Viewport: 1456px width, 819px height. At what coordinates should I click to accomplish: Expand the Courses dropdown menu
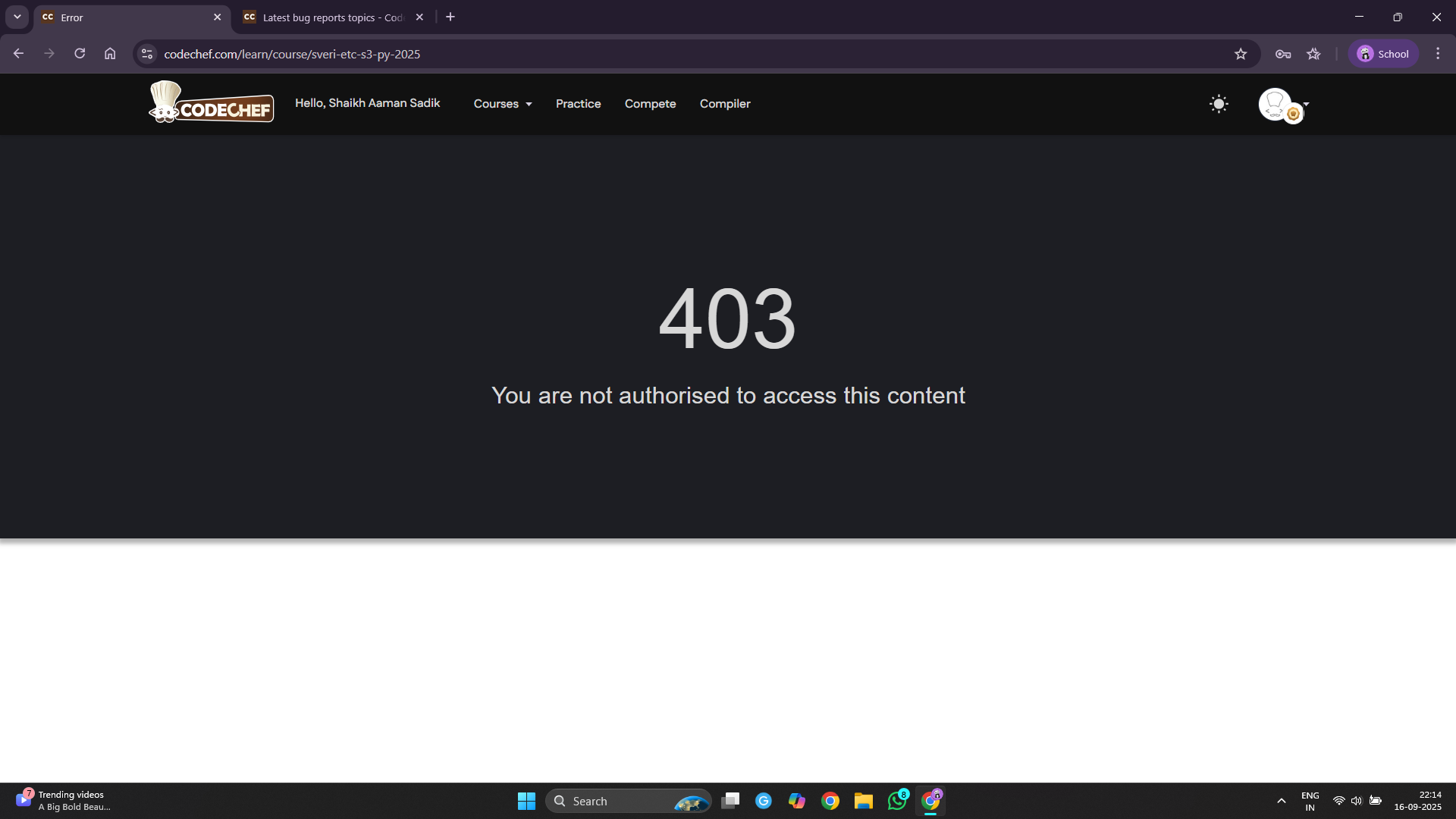click(503, 104)
